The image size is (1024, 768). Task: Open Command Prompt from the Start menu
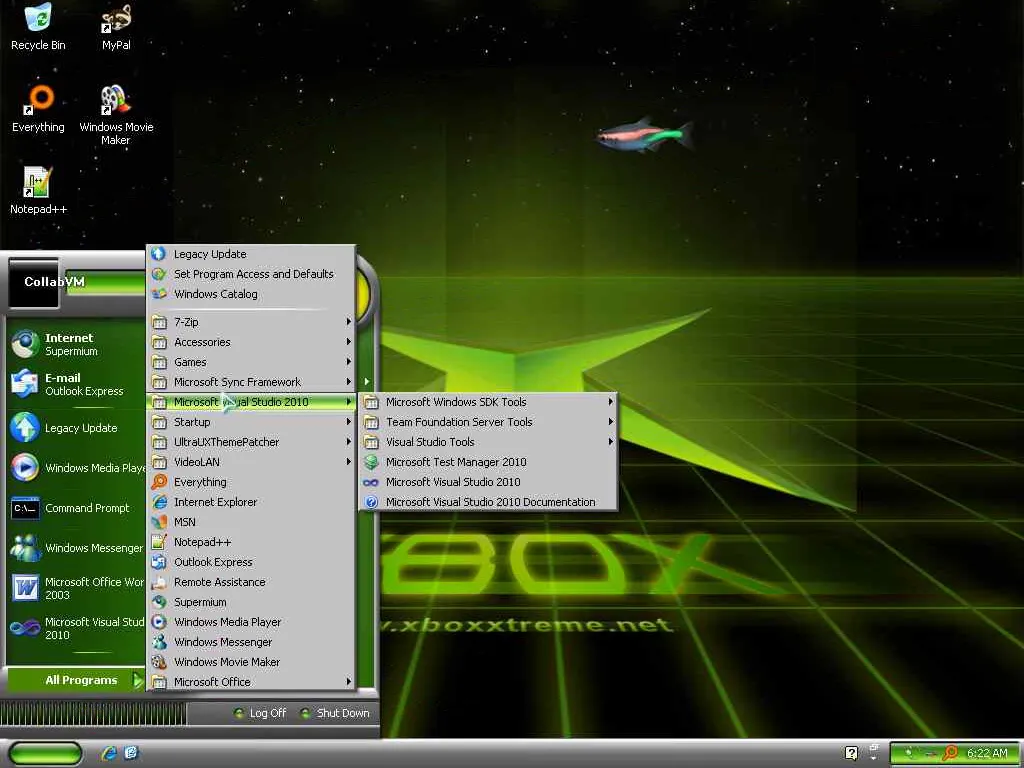click(76, 507)
